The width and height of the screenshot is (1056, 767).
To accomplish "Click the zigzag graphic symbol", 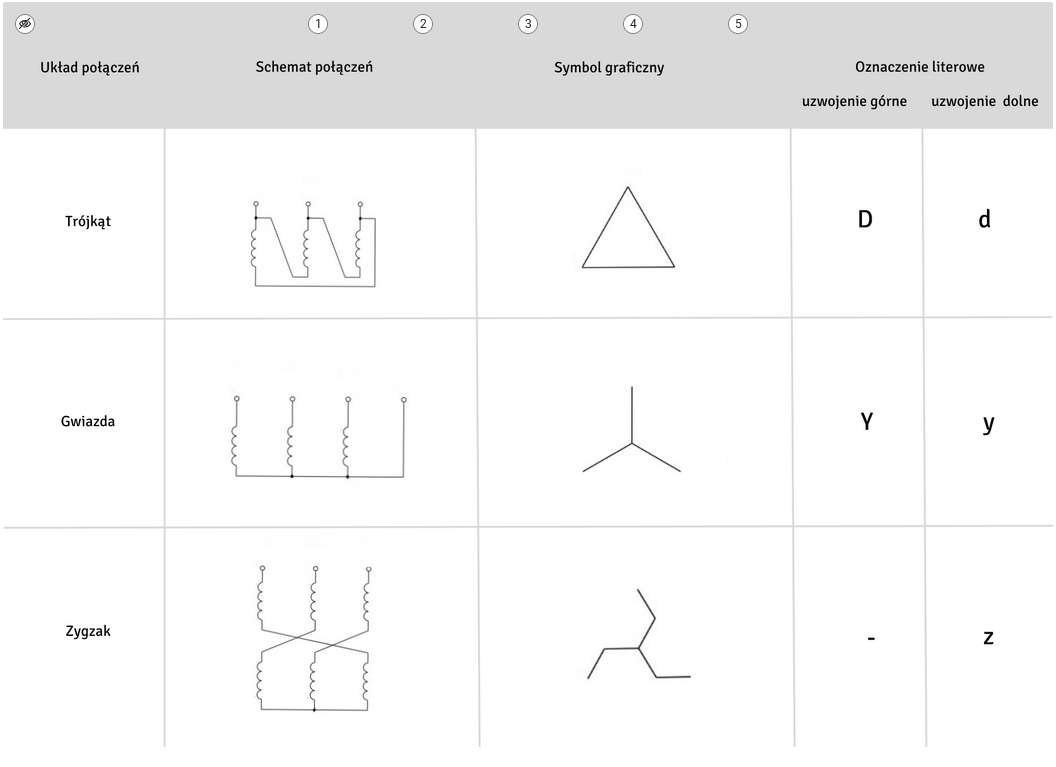I will 639,634.
